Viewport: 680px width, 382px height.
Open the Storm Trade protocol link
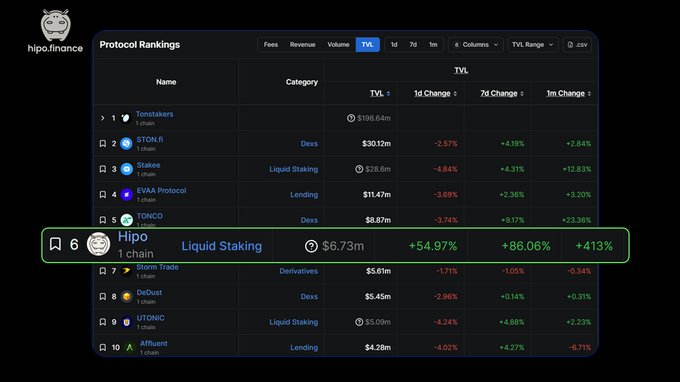(x=157, y=267)
